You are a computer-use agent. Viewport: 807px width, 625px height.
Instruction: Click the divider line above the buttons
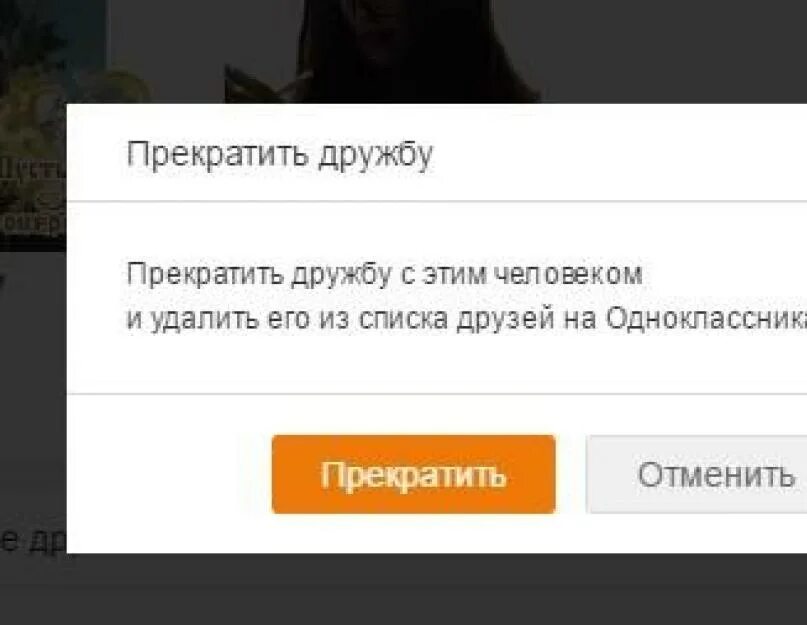point(437,394)
